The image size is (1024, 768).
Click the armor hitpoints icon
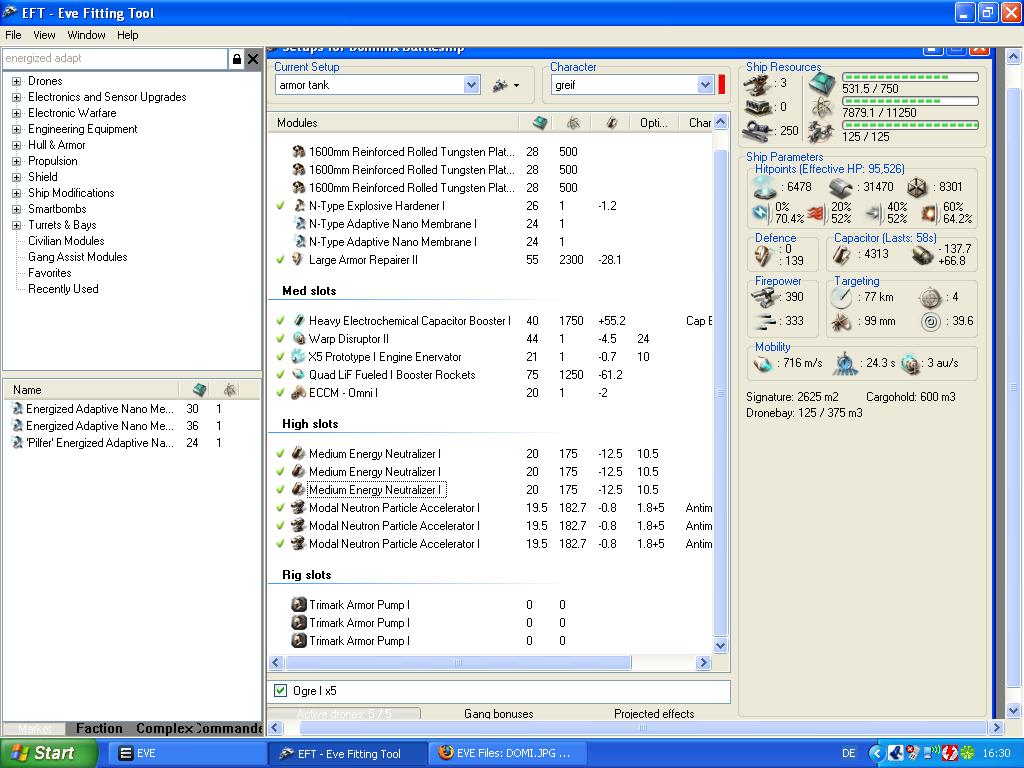coord(840,187)
